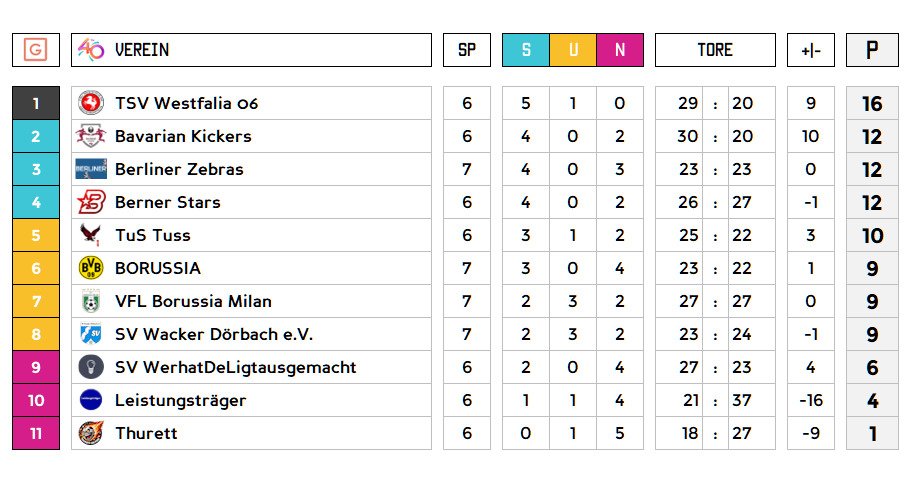Click the magenta N losses header

(x=620, y=50)
